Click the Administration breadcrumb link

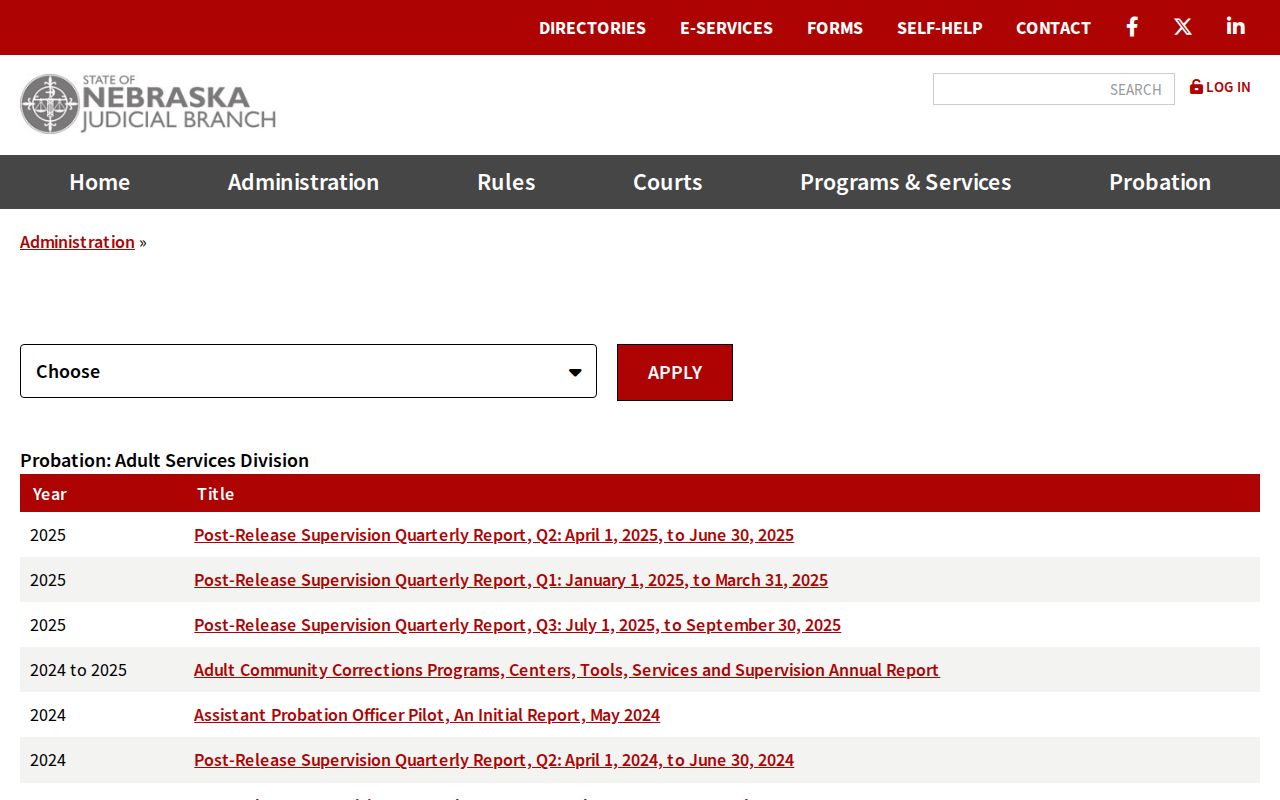[x=77, y=242]
